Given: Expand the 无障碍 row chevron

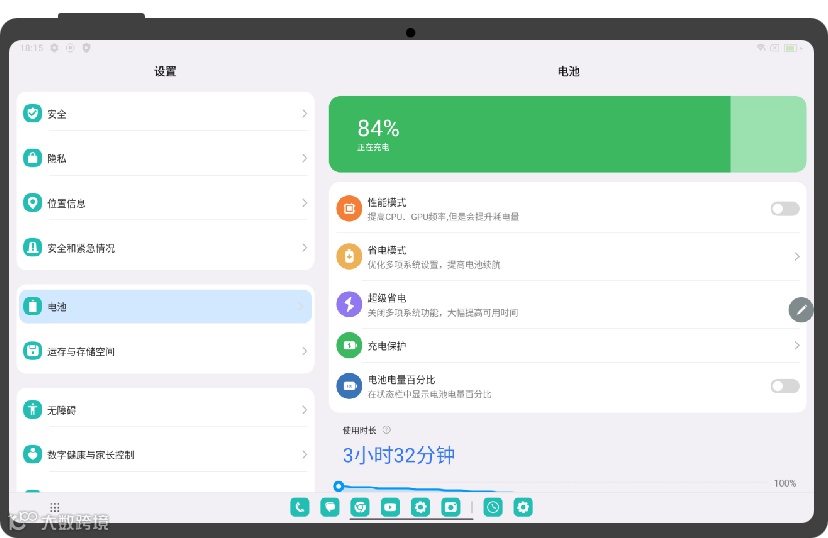Looking at the screenshot, I should tap(305, 410).
